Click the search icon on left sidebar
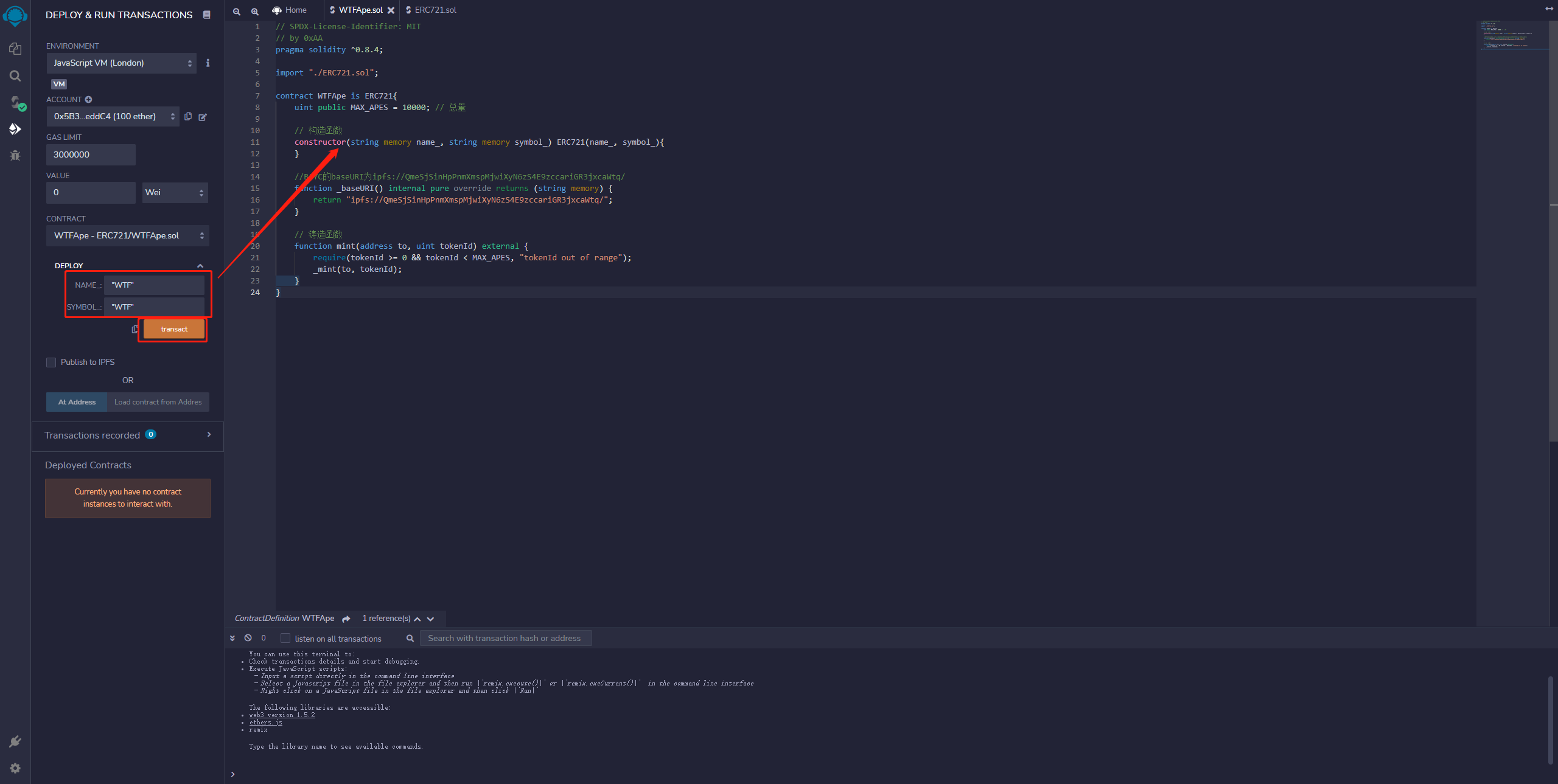Viewport: 1558px width, 784px height. coord(14,75)
